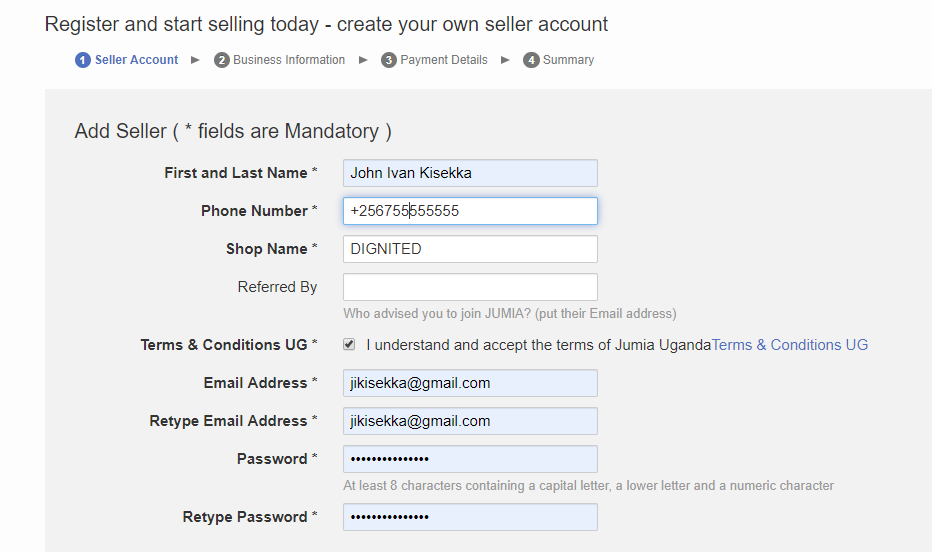Click arrow after Payment Details step

pos(505,60)
